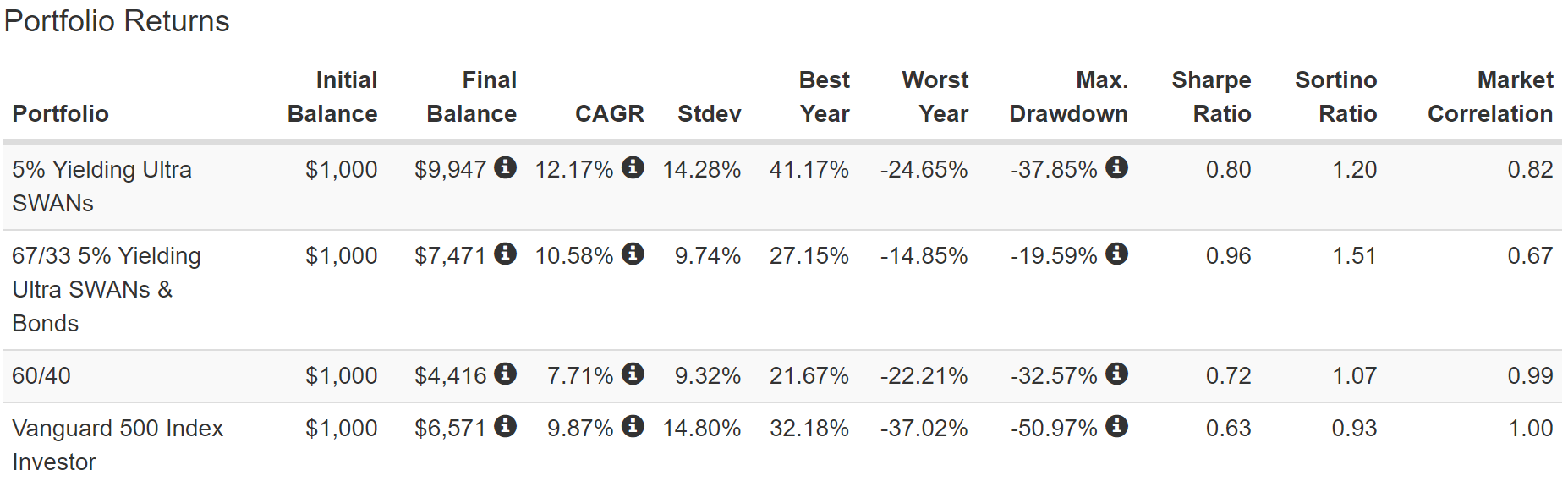Click info icon next to -19.59% drawdown
The width and height of the screenshot is (1568, 481).
point(1116,254)
